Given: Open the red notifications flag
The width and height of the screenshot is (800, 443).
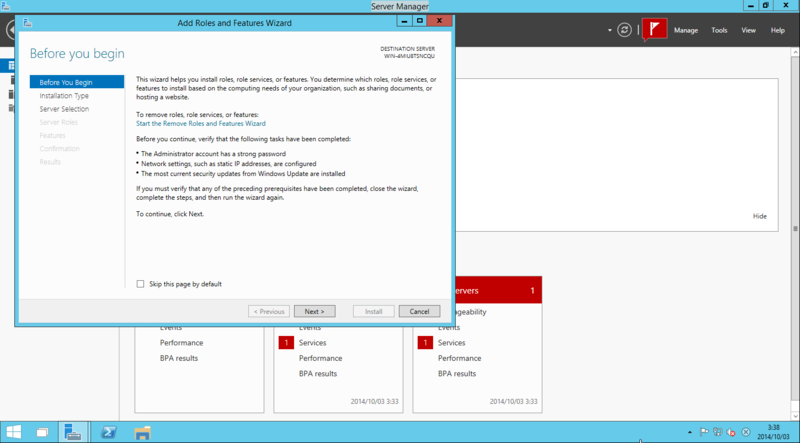Looking at the screenshot, I should coord(655,30).
